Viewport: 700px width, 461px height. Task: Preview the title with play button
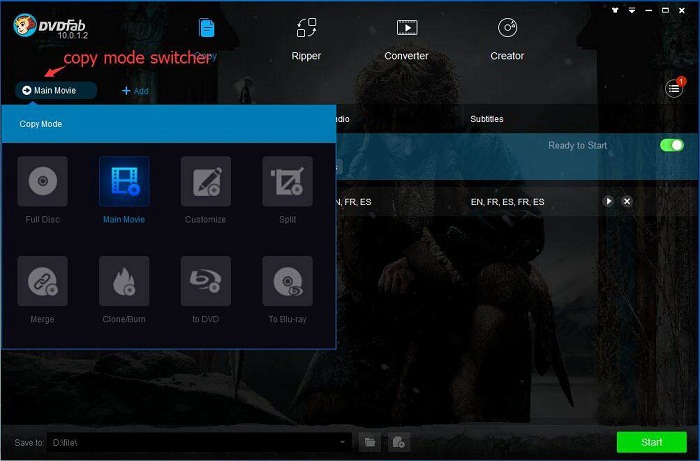[608, 201]
